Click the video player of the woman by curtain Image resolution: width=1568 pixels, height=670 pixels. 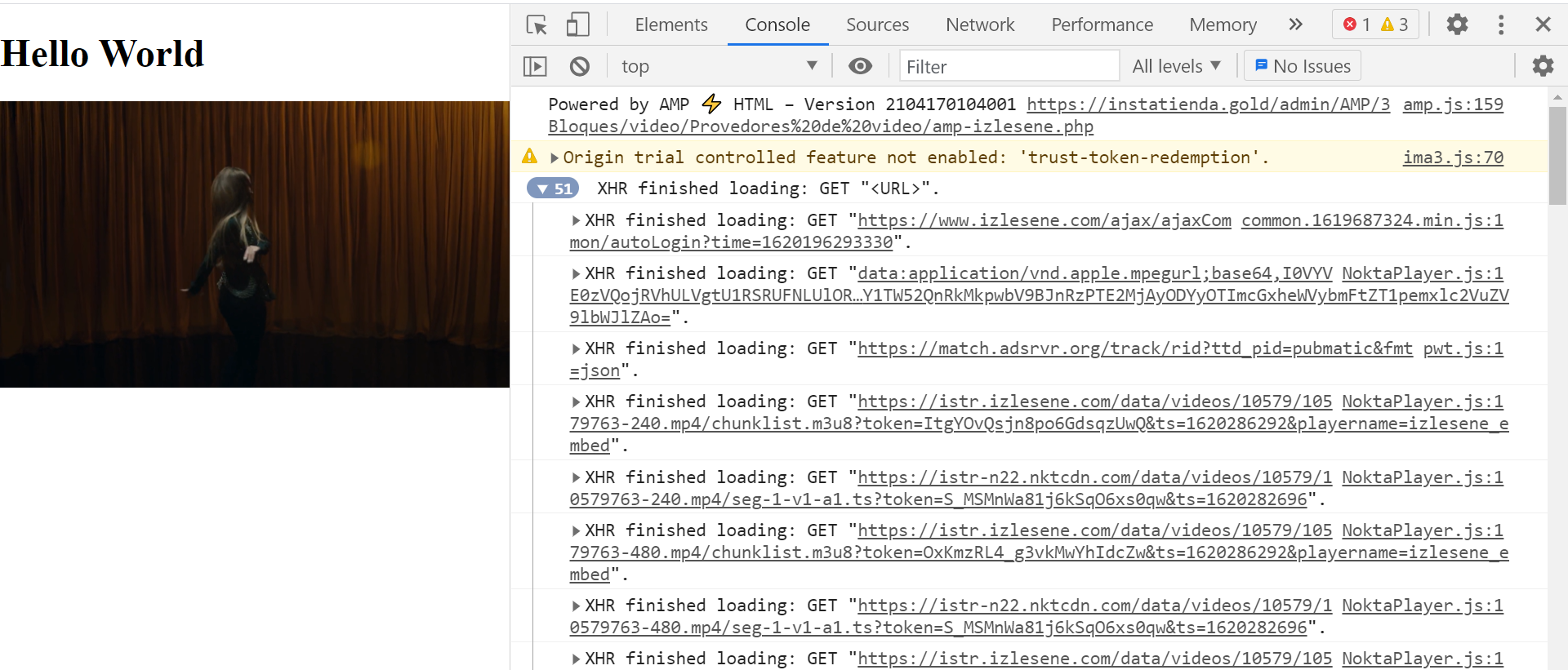tap(255, 244)
